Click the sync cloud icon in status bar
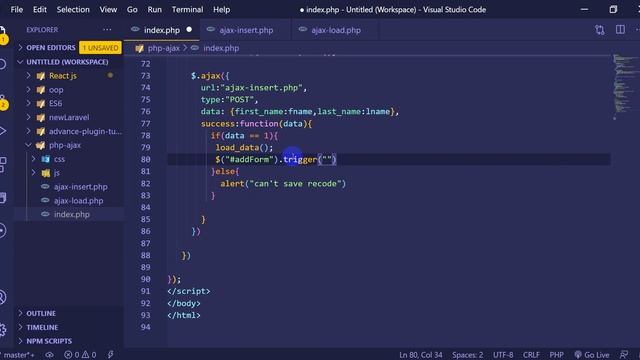 (x=49, y=355)
